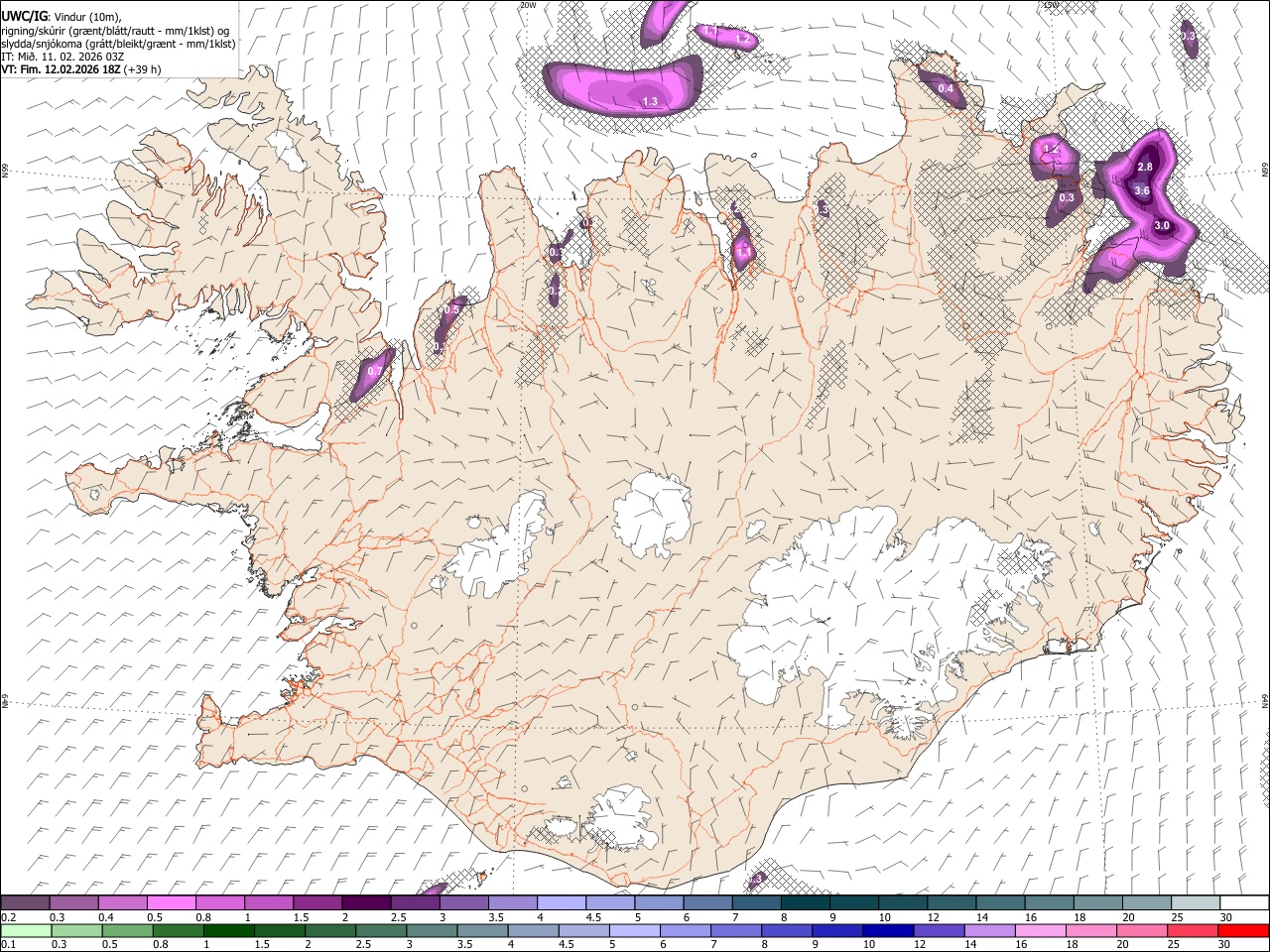Click the '0.2' label in upper legend row
1270x952 pixels.
tap(8, 917)
